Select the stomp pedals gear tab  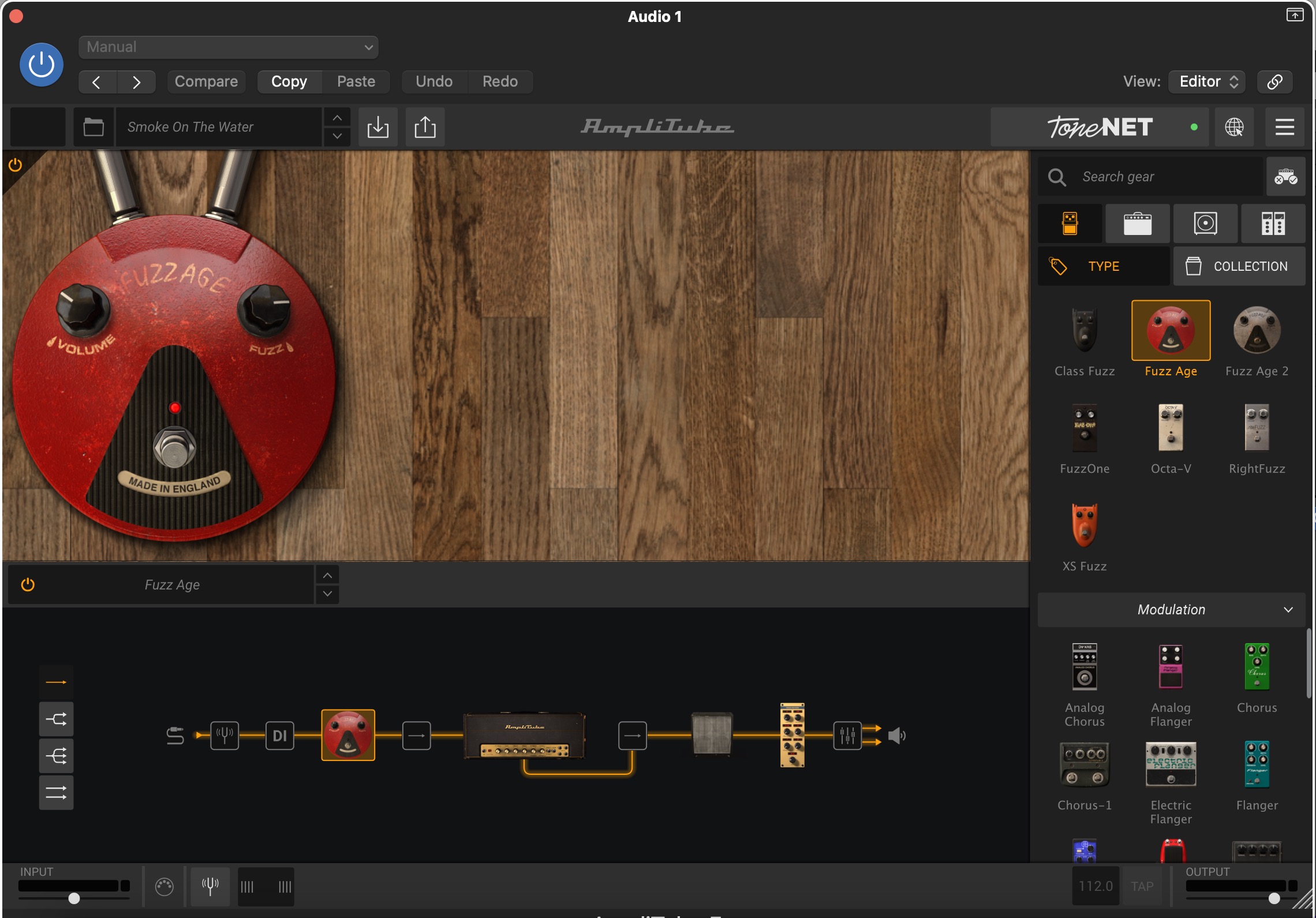coord(1070,223)
